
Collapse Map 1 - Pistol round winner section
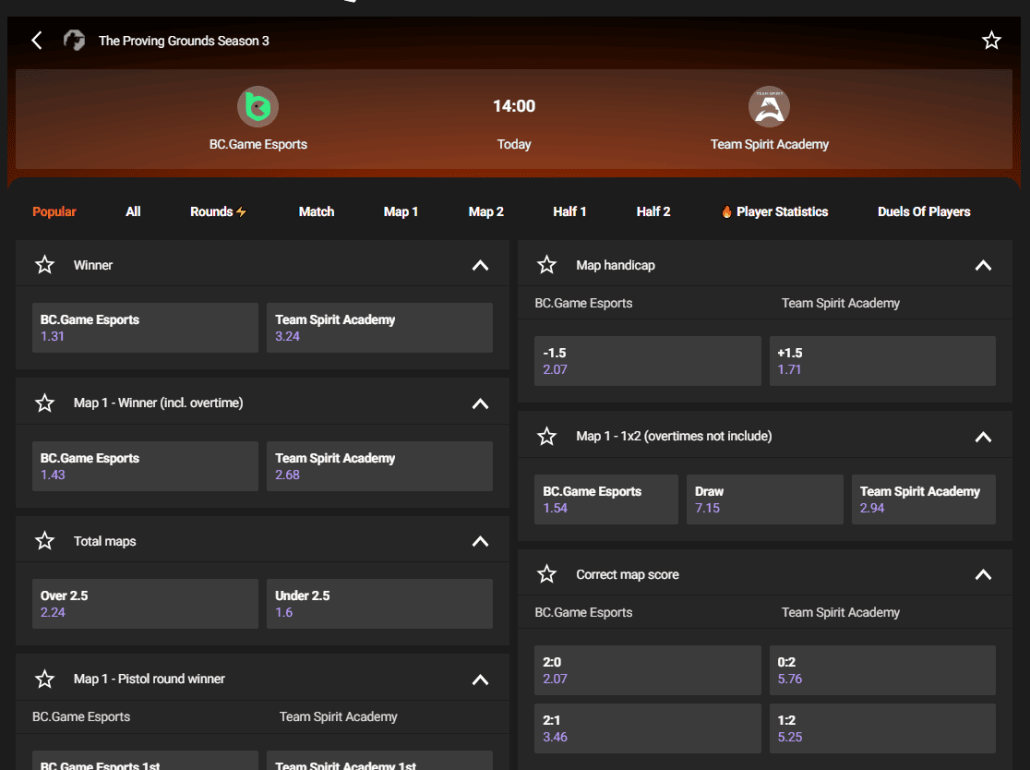(x=480, y=679)
